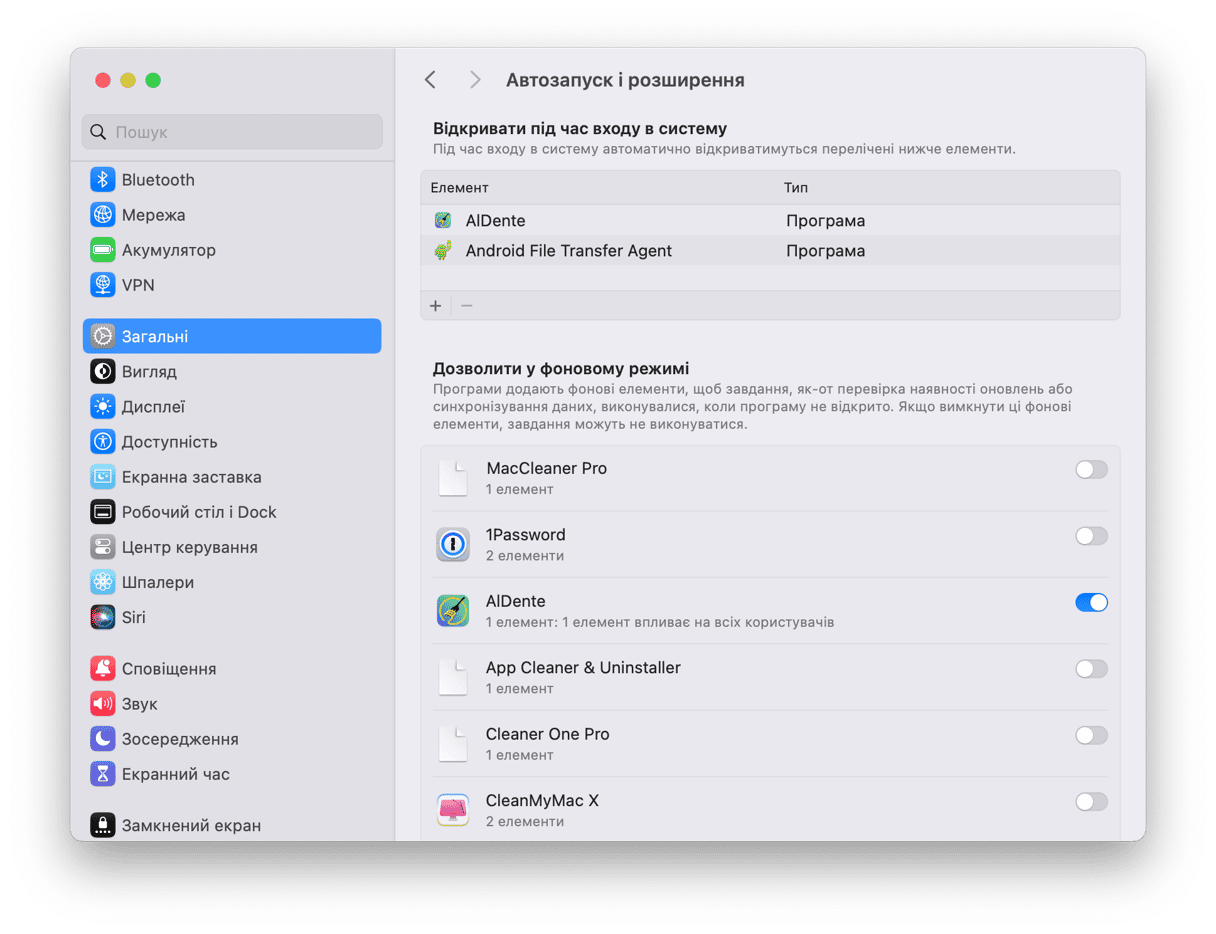1216x934 pixels.
Task: Select Android File Transfer Agent row
Action: click(x=770, y=251)
